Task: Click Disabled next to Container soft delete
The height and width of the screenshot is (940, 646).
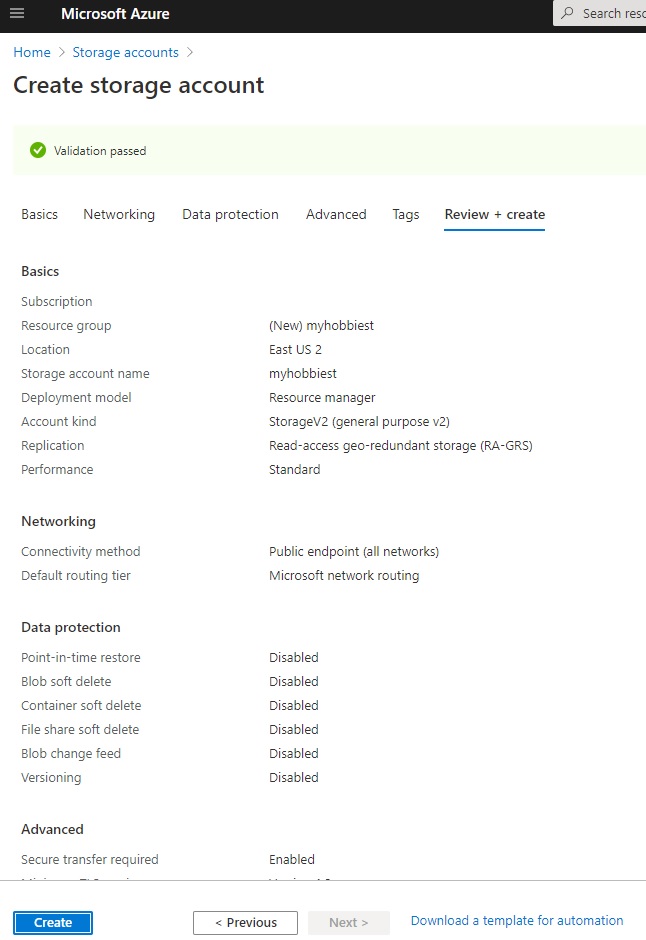Action: pos(294,706)
